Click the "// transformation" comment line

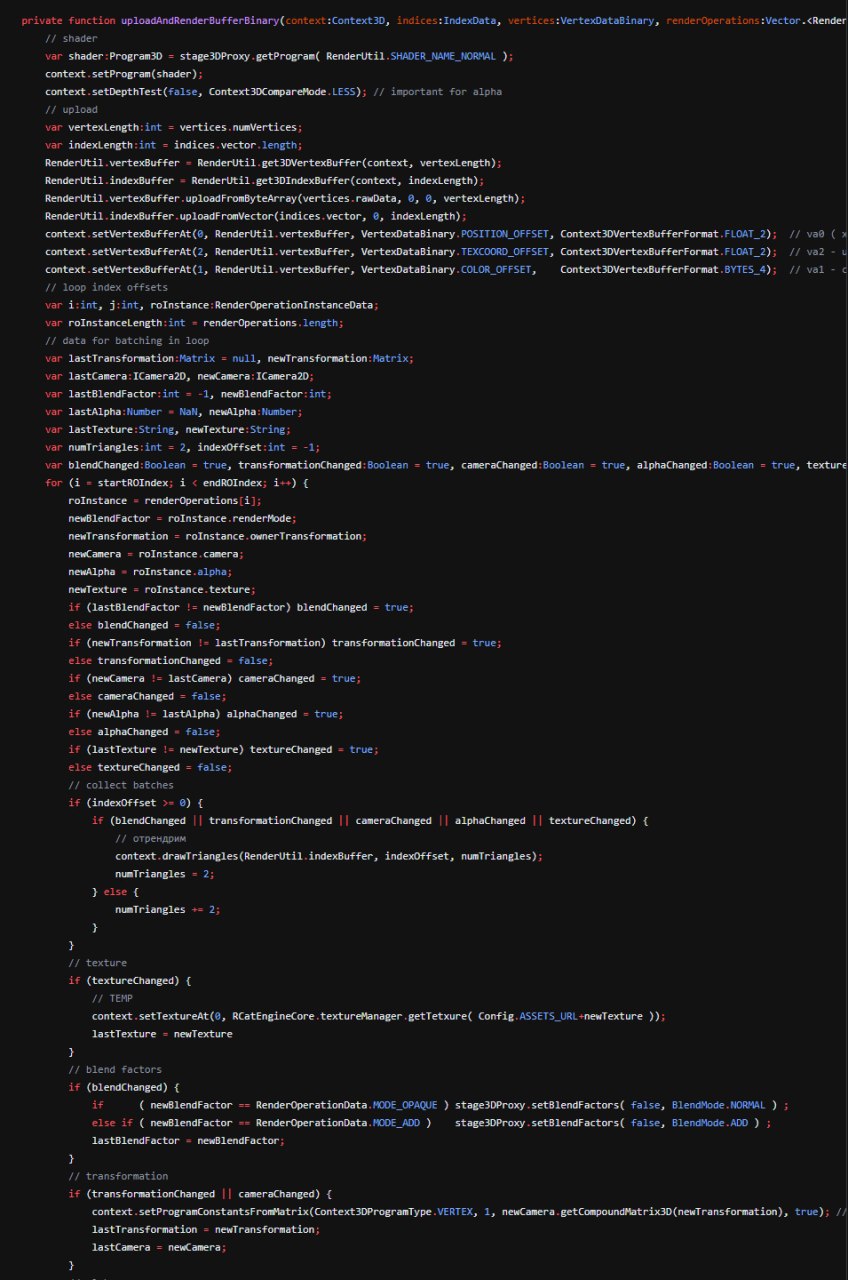[x=118, y=1177]
